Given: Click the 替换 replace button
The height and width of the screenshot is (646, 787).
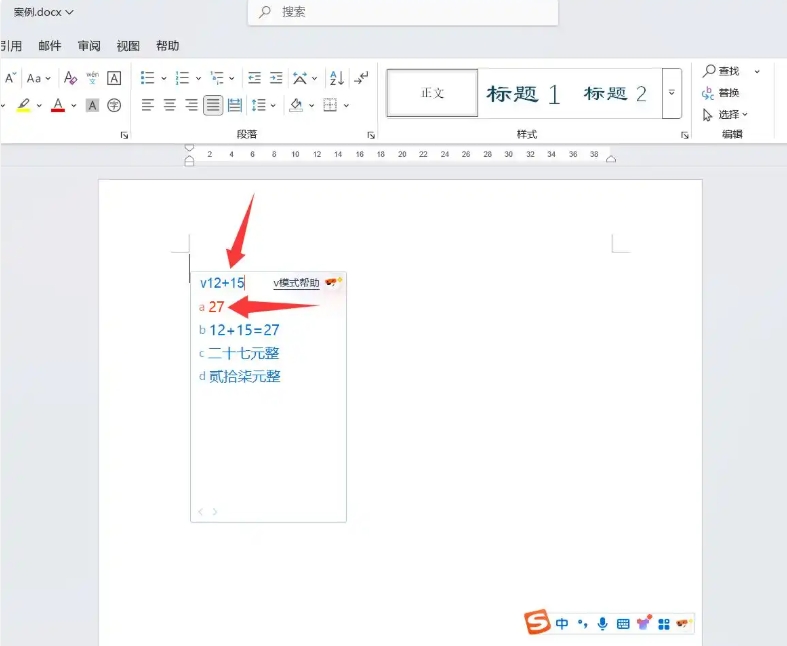Looking at the screenshot, I should 721,93.
